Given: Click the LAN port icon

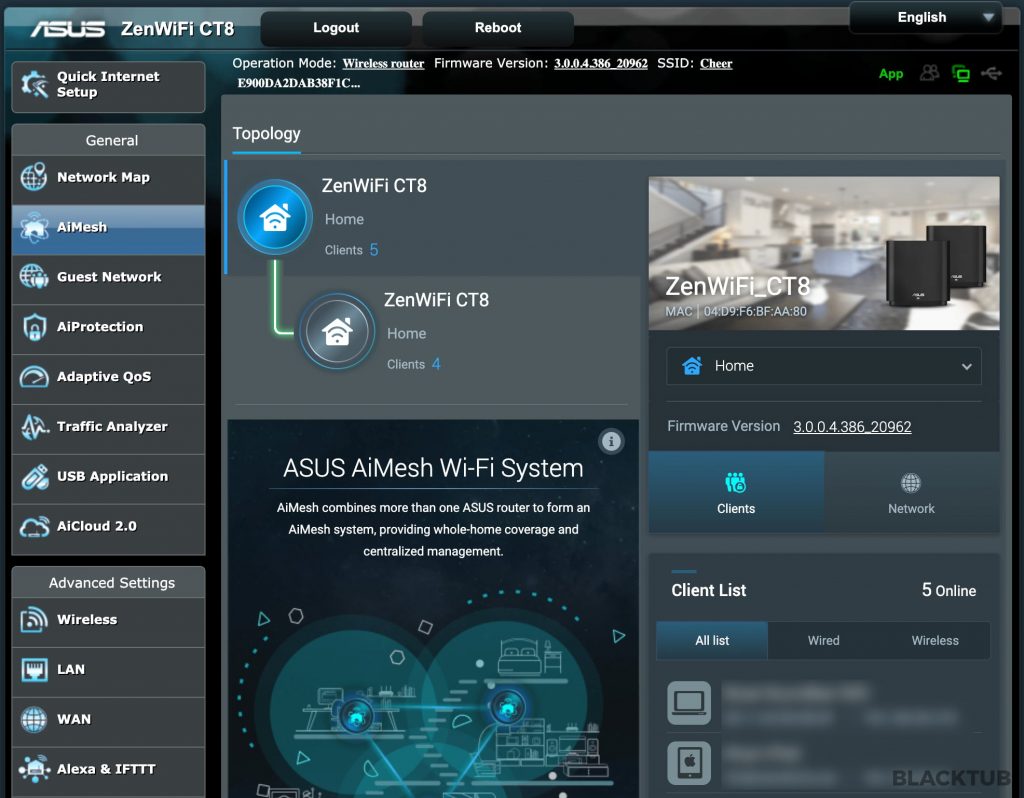Looking at the screenshot, I should 34,669.
